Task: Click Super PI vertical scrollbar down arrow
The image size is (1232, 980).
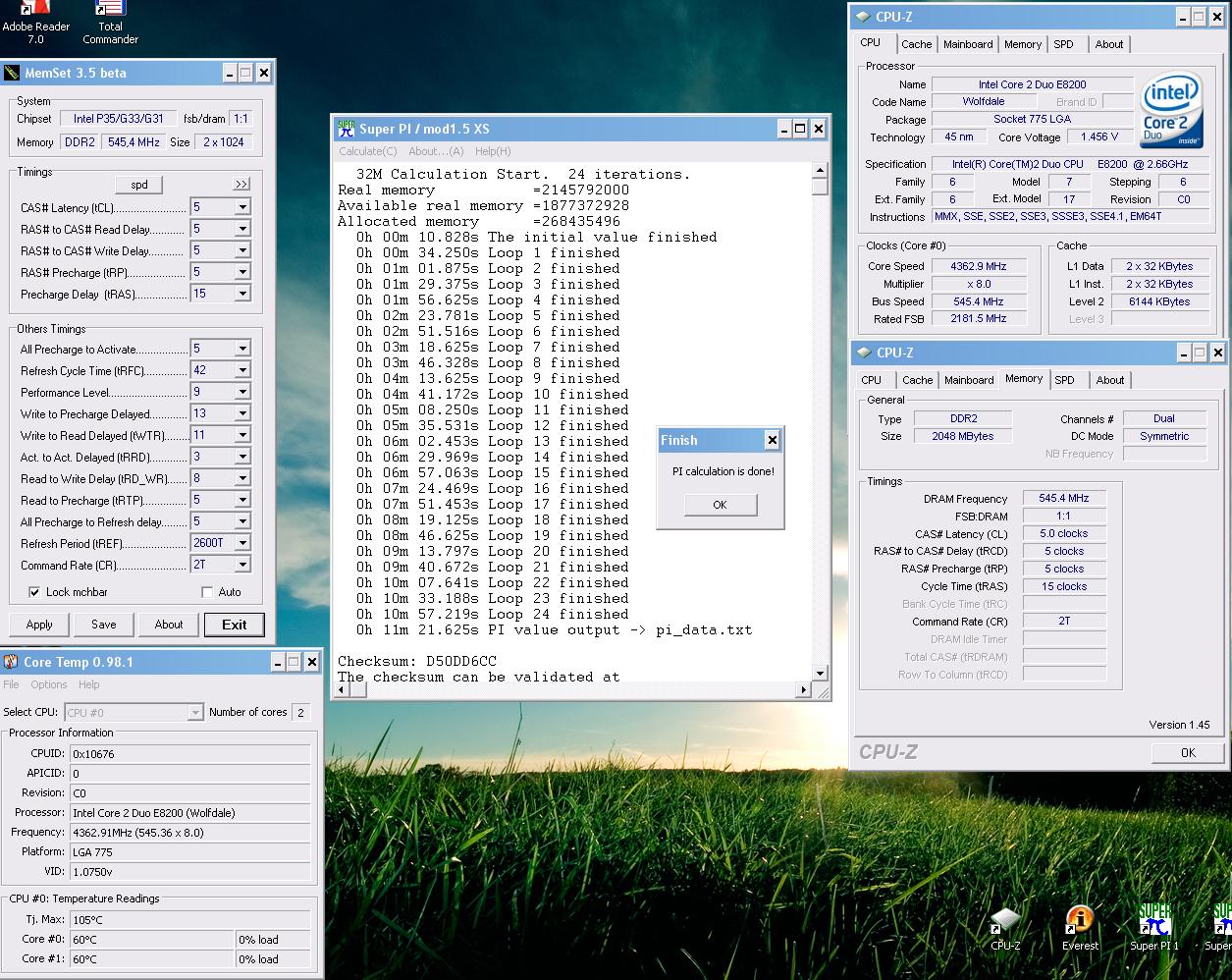Action: point(821,674)
